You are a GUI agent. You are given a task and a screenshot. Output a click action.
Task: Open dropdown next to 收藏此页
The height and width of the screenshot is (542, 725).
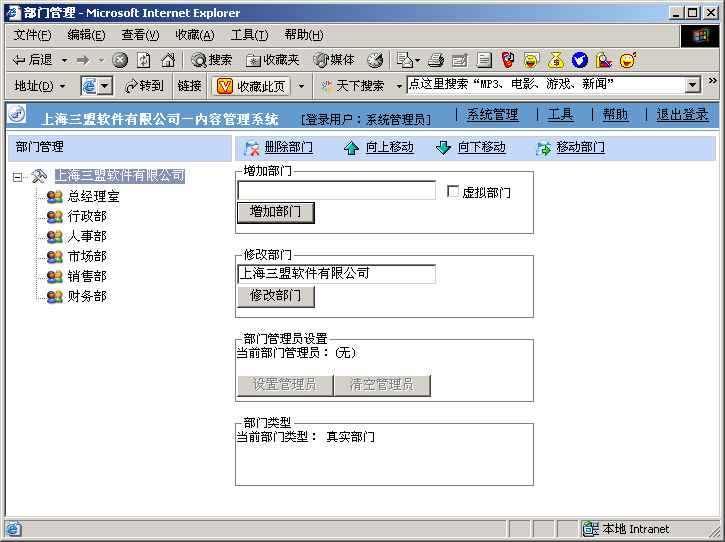click(x=301, y=86)
